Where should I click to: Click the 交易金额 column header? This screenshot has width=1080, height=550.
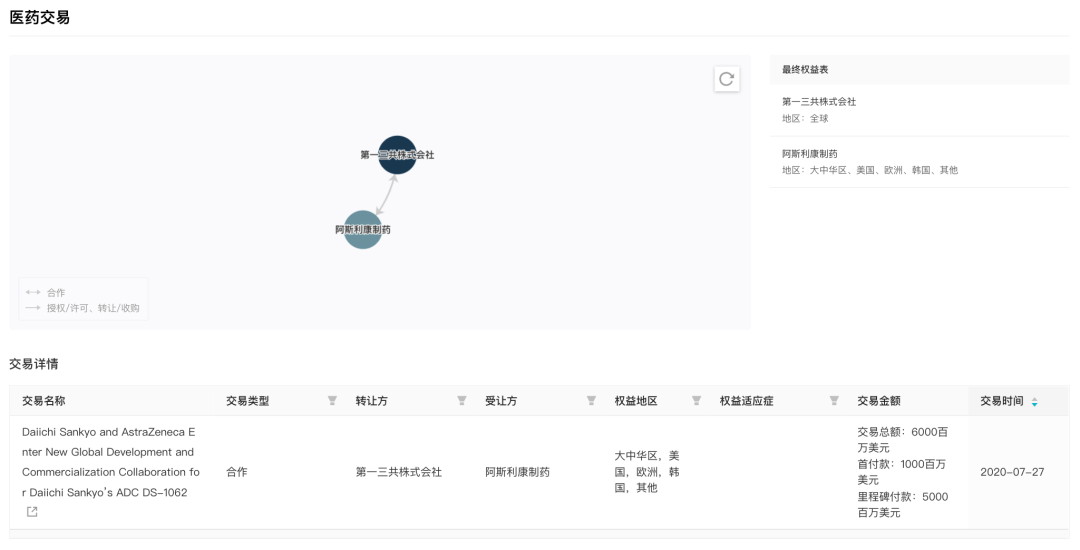pyautogui.click(x=879, y=401)
